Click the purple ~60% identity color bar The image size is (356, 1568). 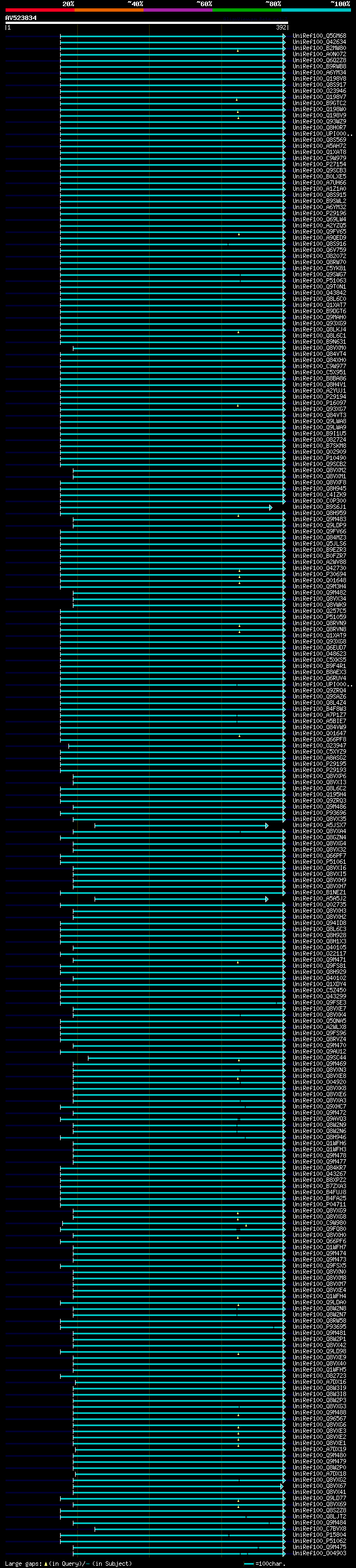tap(179, 11)
